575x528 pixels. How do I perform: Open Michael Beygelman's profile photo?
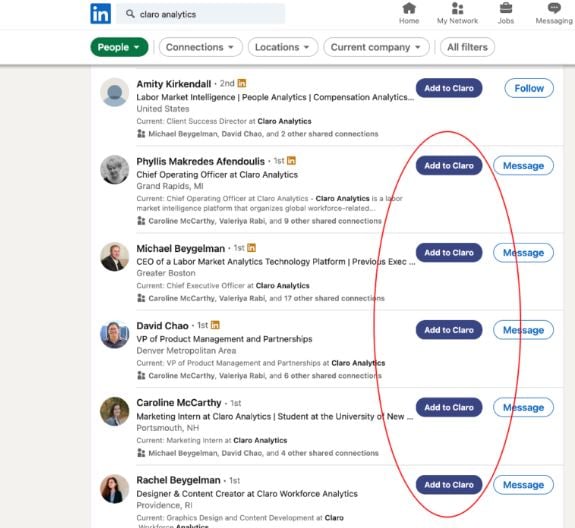click(115, 257)
